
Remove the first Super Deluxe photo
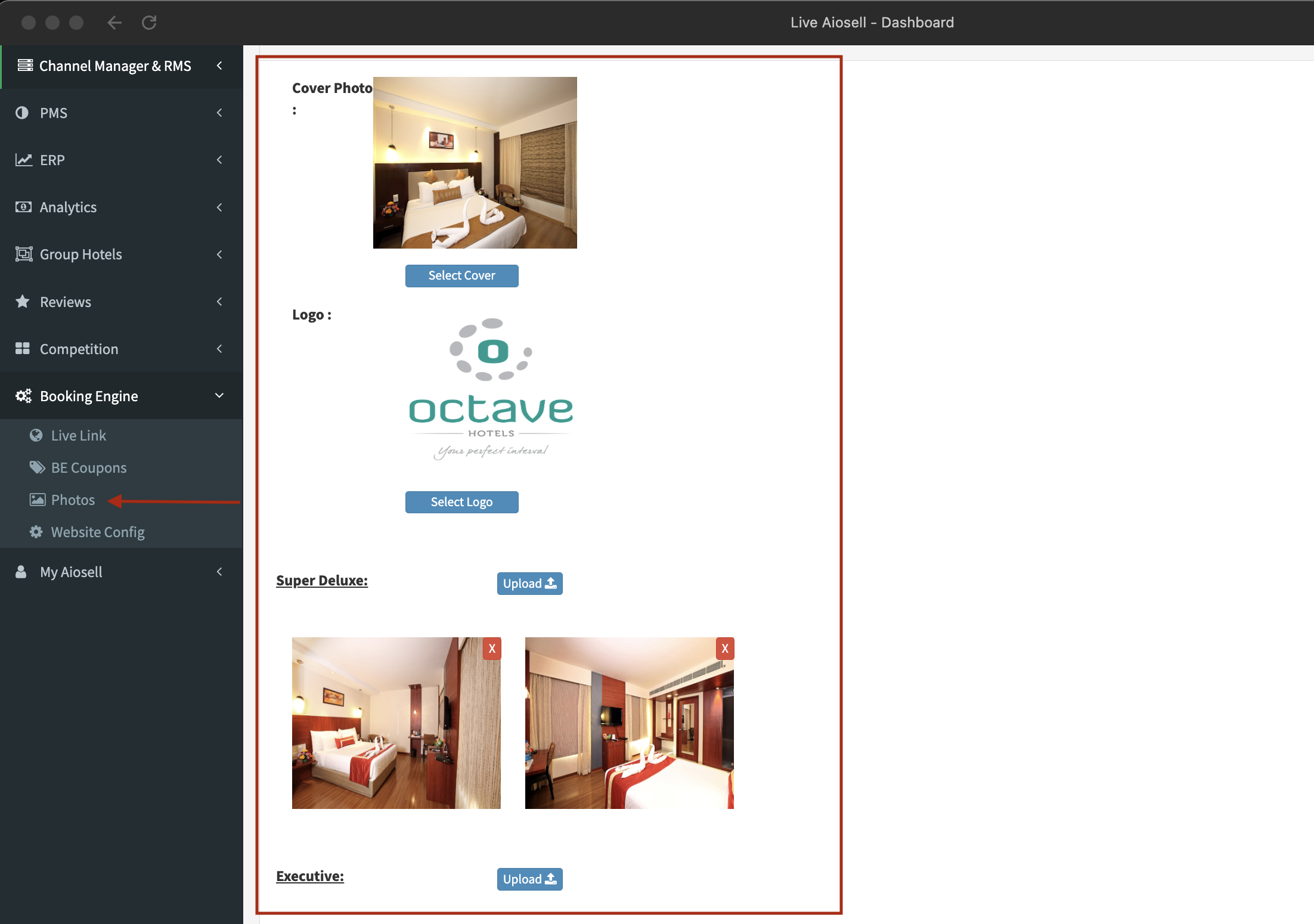tap(492, 649)
